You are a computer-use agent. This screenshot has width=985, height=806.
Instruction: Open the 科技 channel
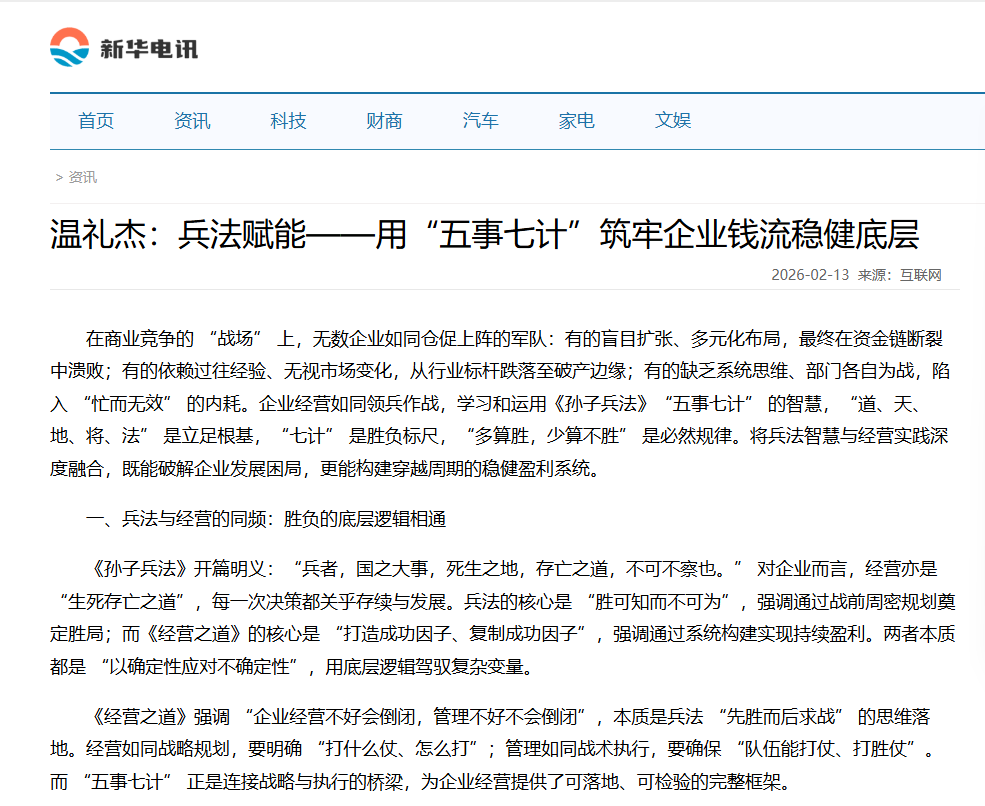(x=288, y=120)
